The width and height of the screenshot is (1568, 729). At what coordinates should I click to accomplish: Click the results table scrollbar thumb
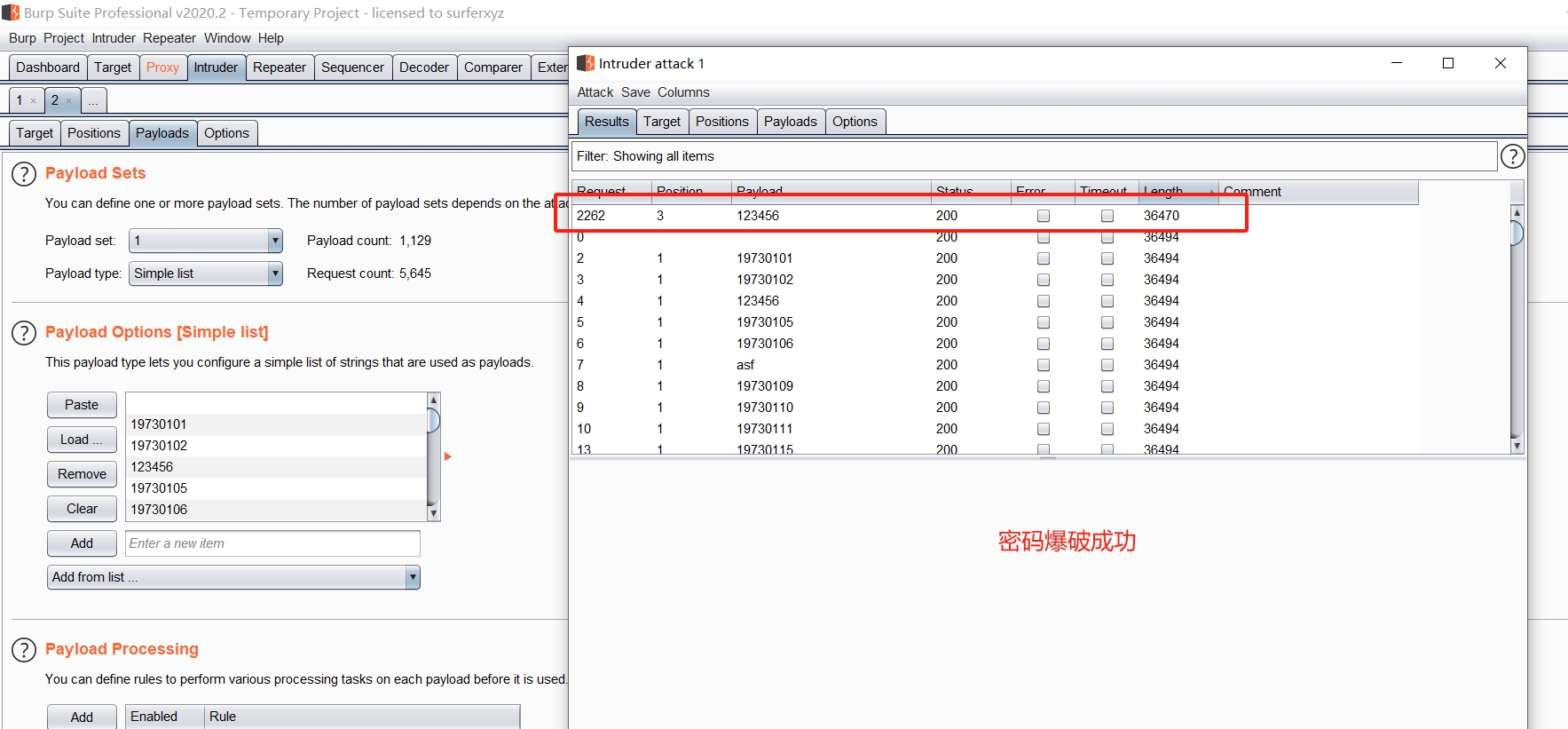[x=1517, y=234]
